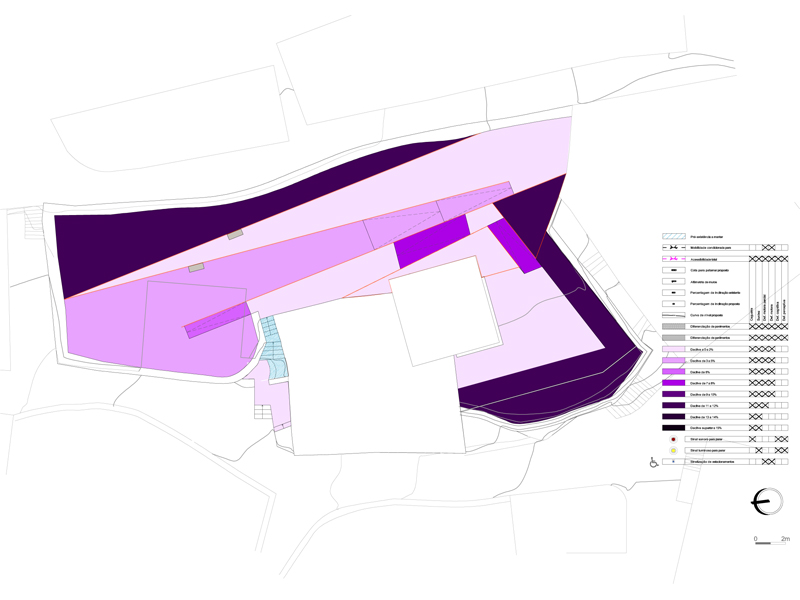800x600 pixels.
Task: Click the bright purple slope legend swatch
Action: coord(674,383)
